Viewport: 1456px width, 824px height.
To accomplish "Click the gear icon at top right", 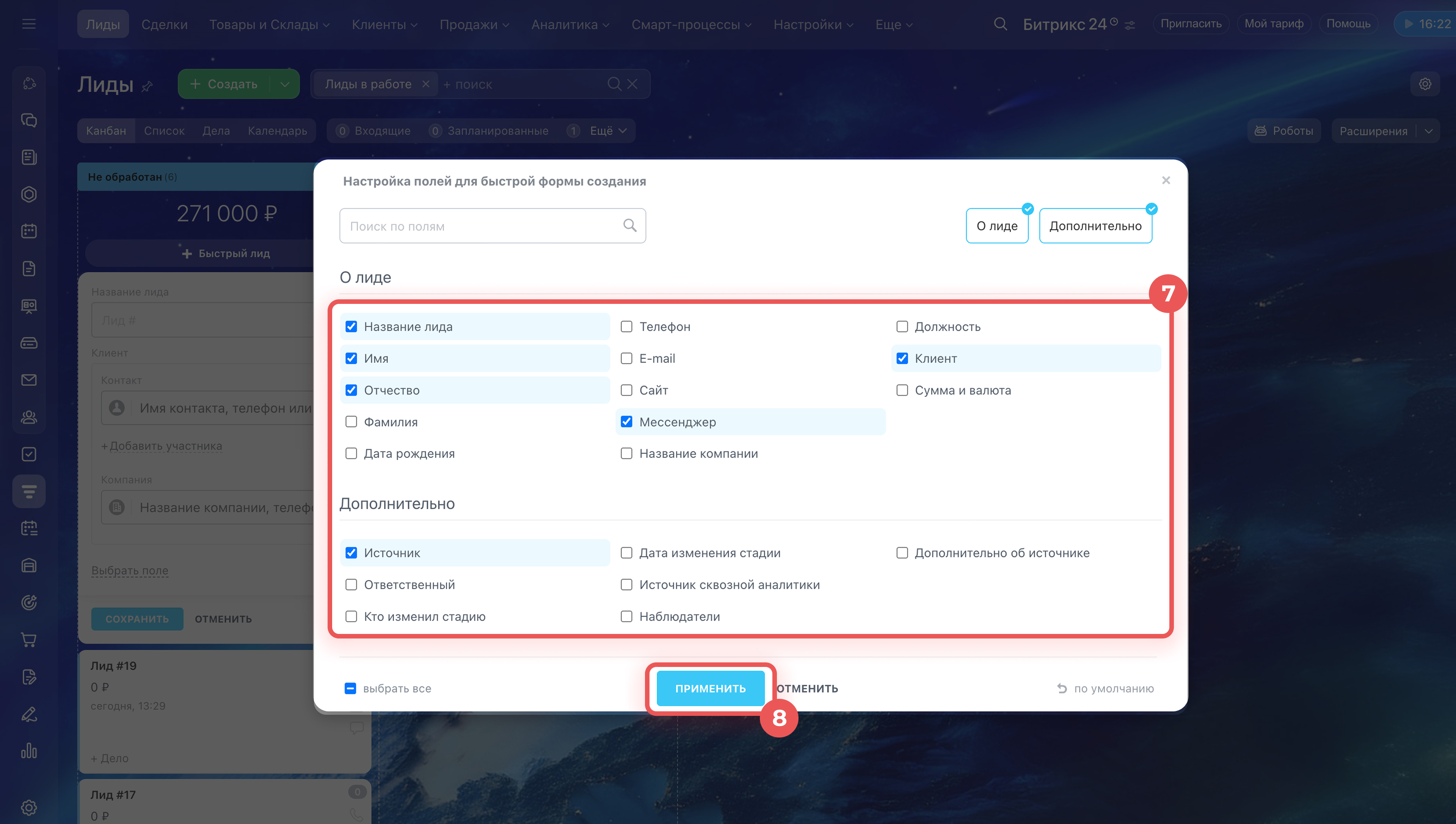I will pyautogui.click(x=1425, y=84).
